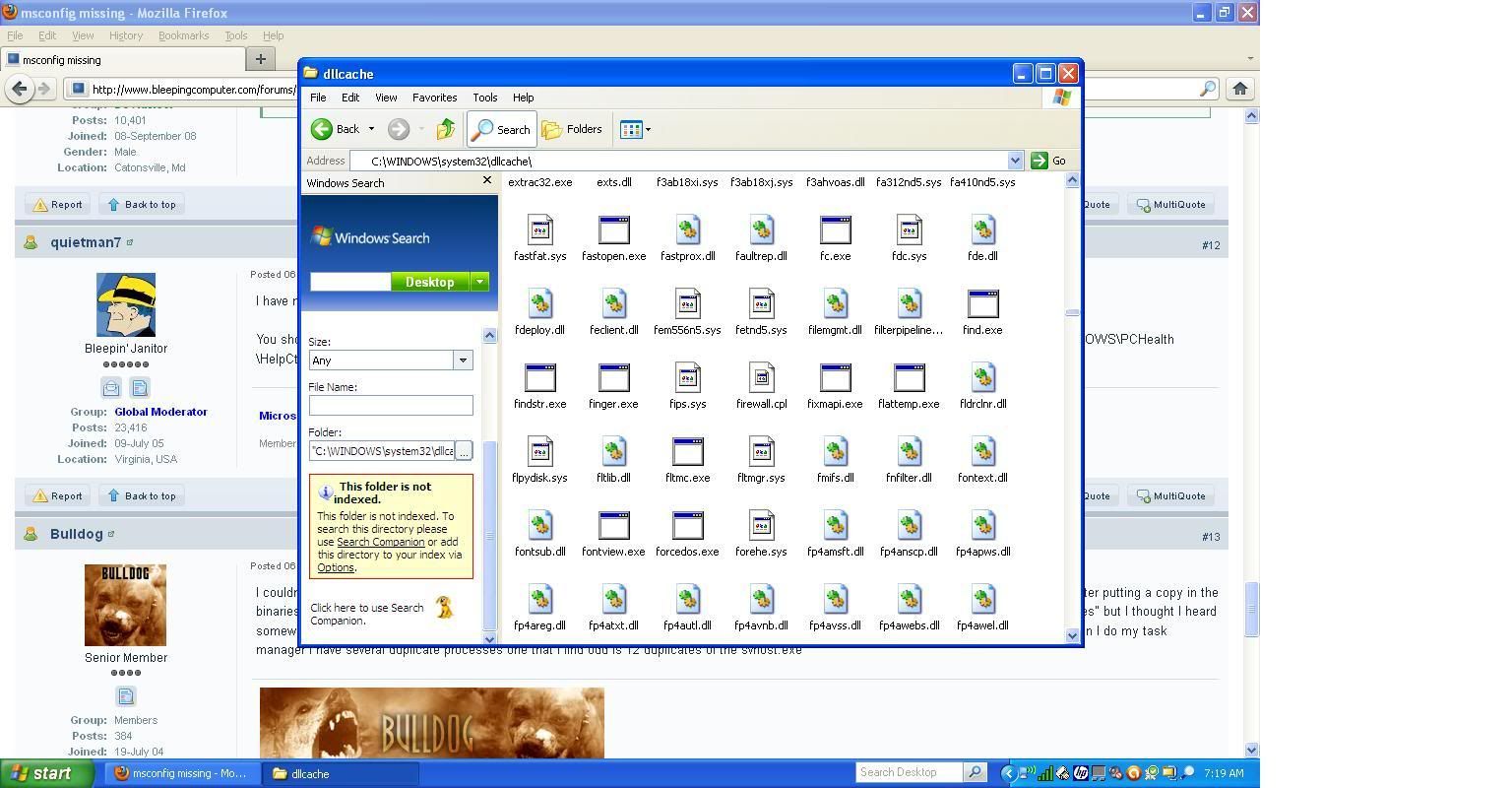Screen dimensions: 1512x788
Task: Open Firefox Bookmarks menu
Action: click(183, 35)
